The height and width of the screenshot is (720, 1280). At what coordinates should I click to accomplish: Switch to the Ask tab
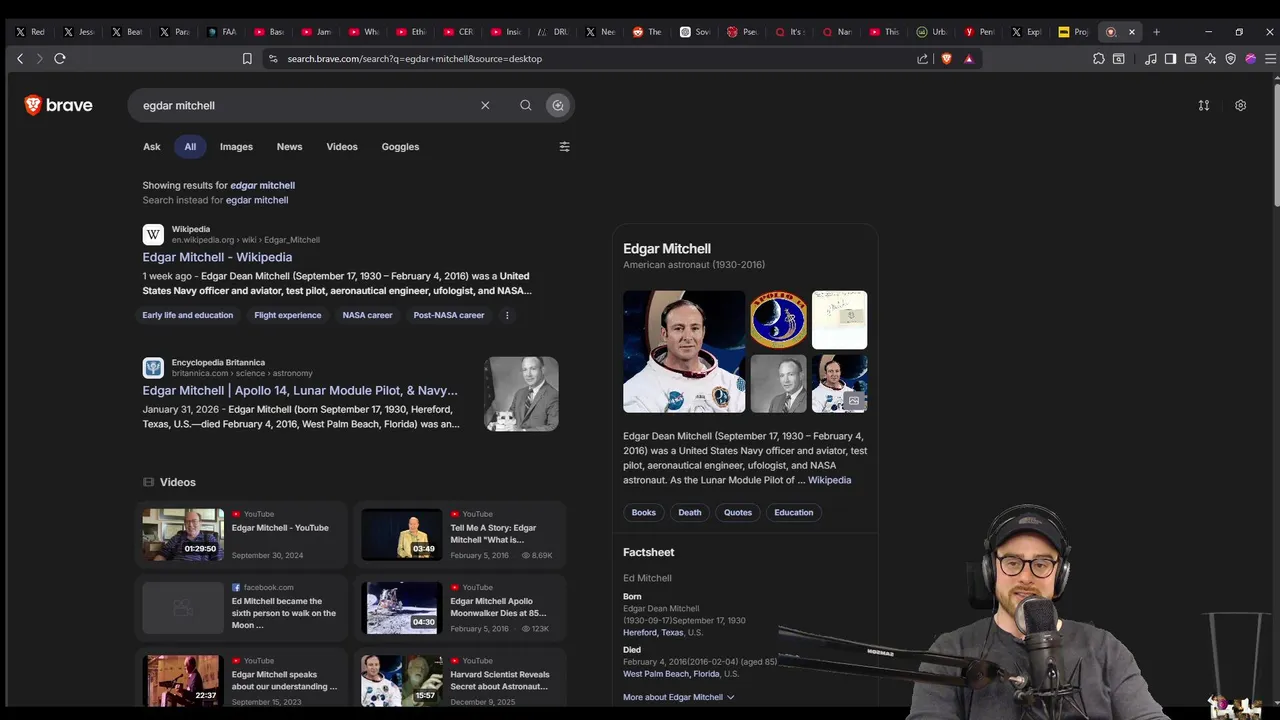[x=151, y=147]
